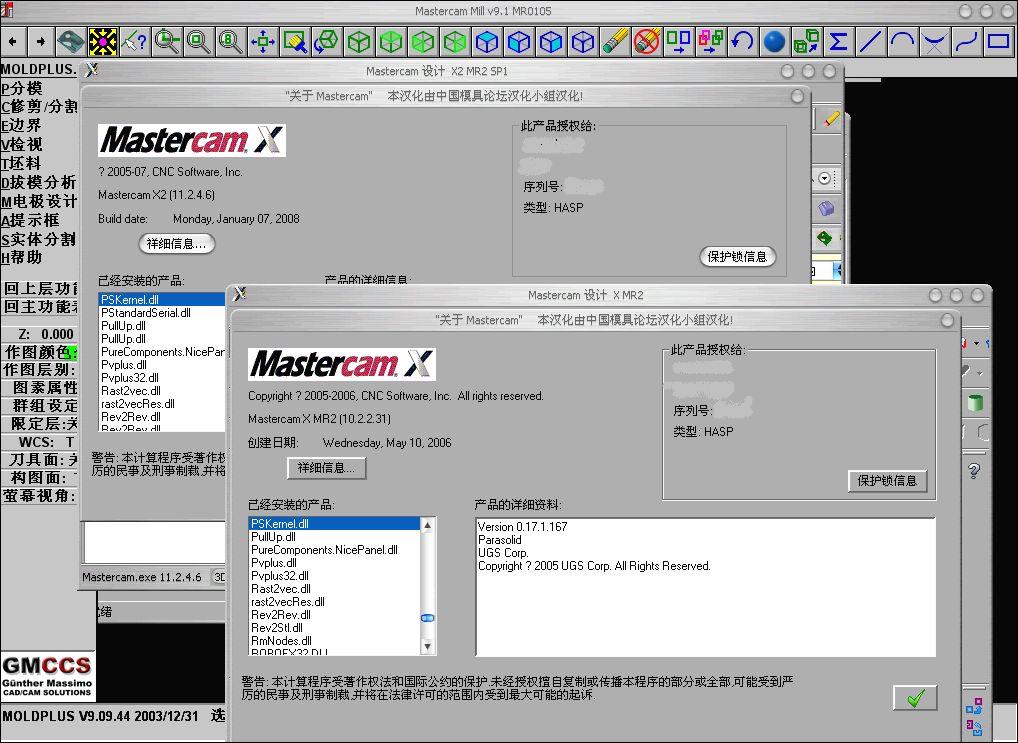Screen dimensions: 1018x743
Task: Select RmNodes.dll in X MR2 product list
Action: (334, 641)
